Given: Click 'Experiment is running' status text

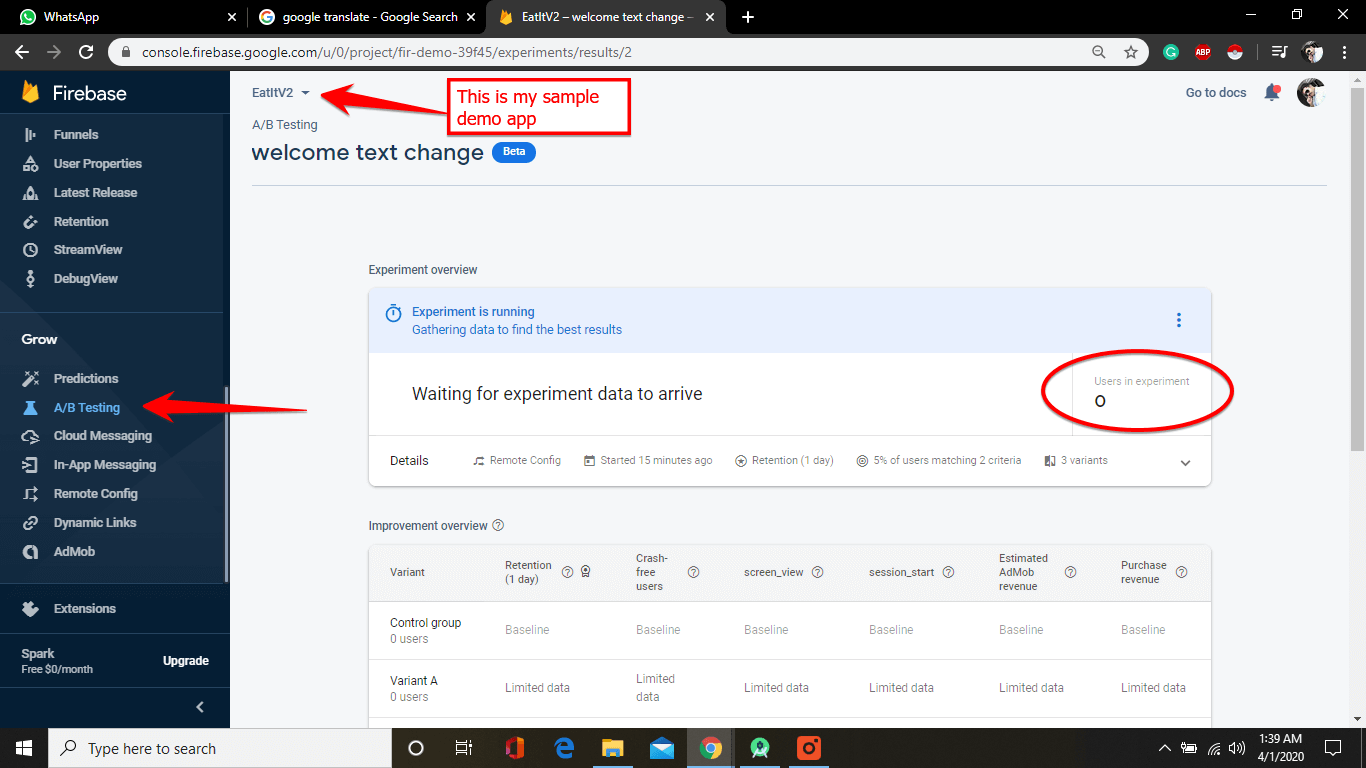Looking at the screenshot, I should tap(473, 311).
